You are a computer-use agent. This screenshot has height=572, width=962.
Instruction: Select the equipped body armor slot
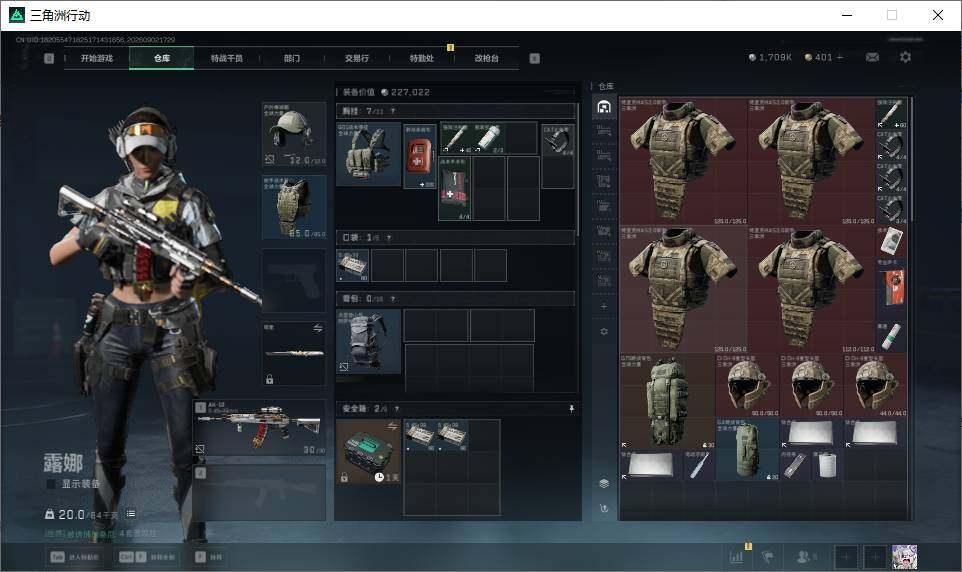coord(294,207)
